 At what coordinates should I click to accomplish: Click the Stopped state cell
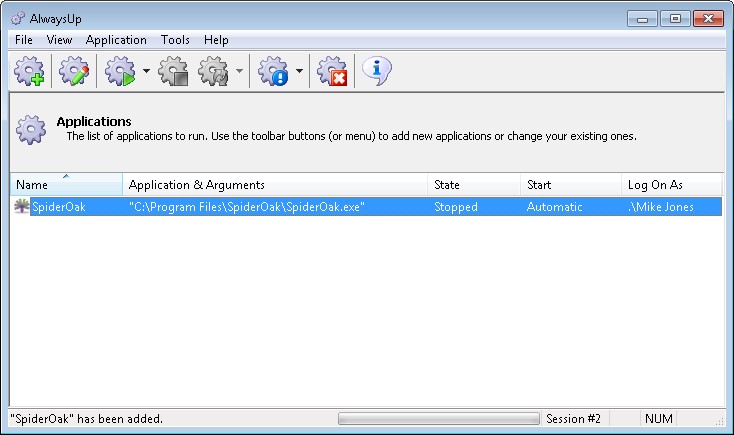coord(455,207)
